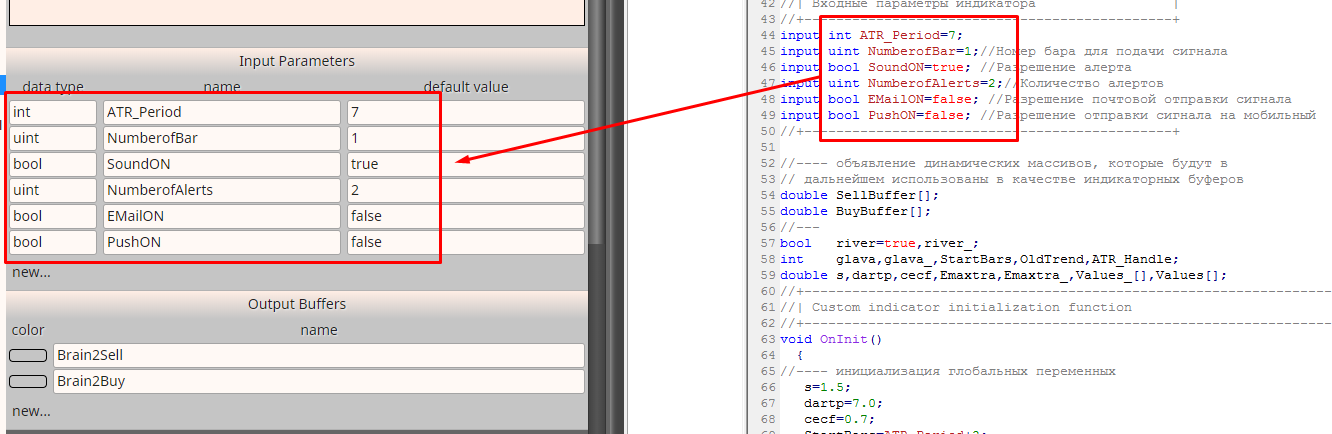Click code line 'double SellBuffer[];'
Screen dimensions: 1332x434
[x=860, y=195]
